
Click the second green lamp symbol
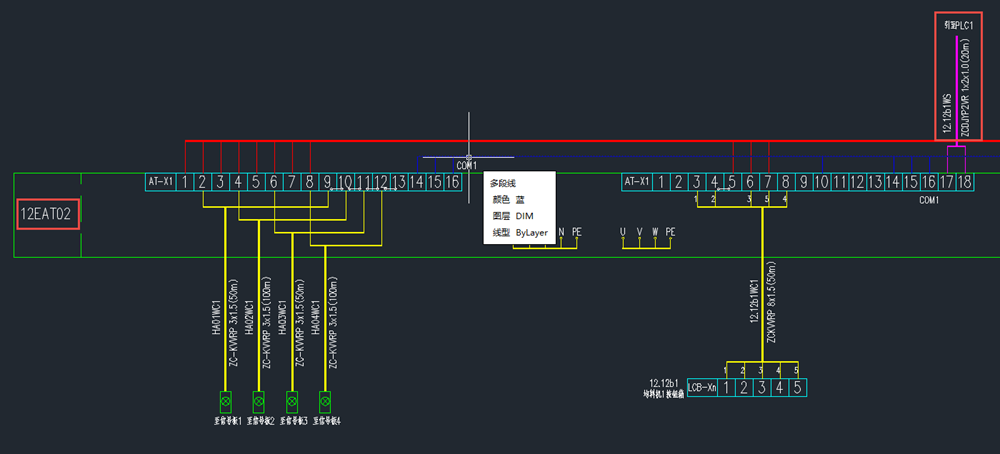[x=259, y=402]
